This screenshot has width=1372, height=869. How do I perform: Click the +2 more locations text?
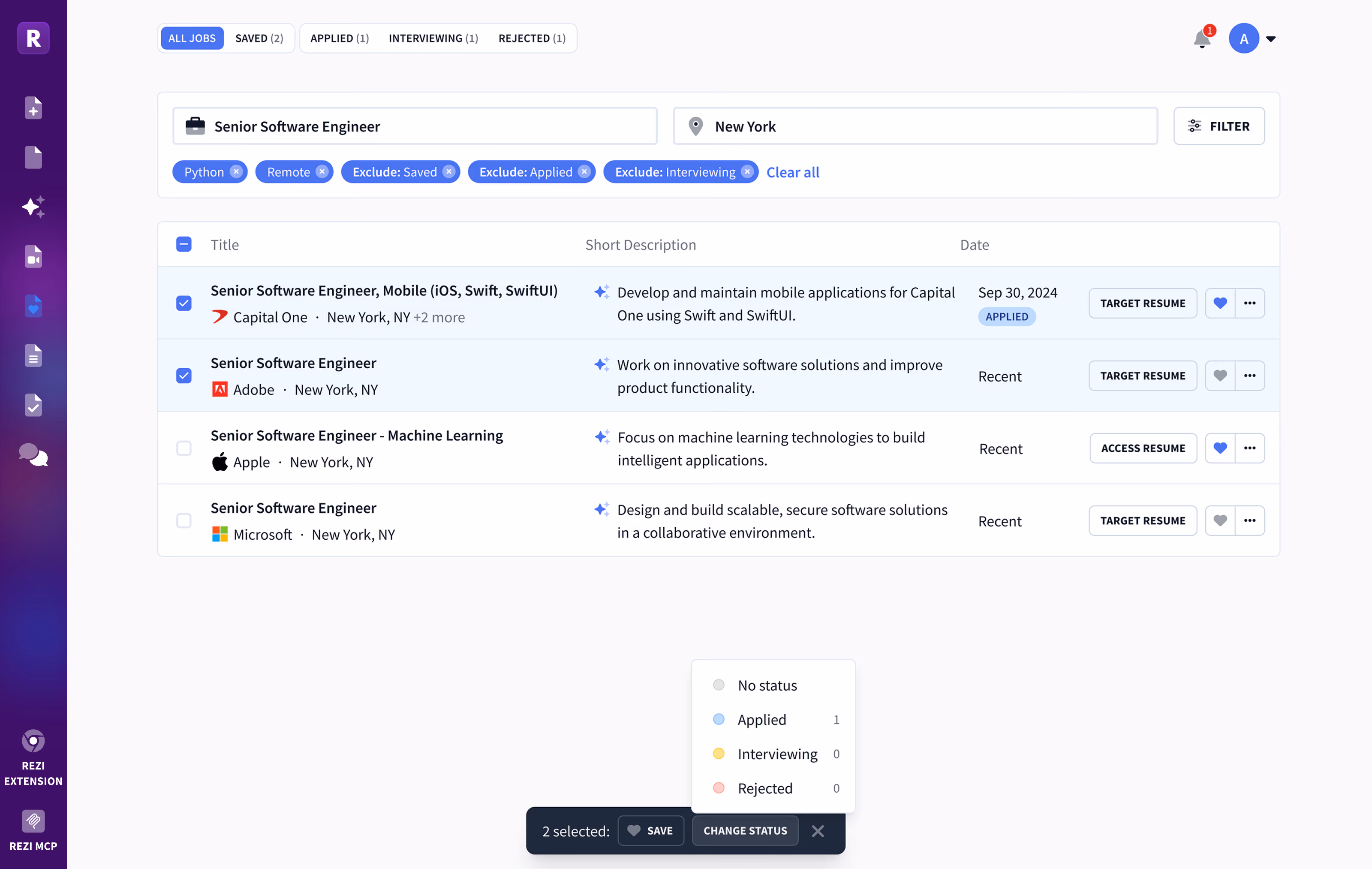[439, 317]
